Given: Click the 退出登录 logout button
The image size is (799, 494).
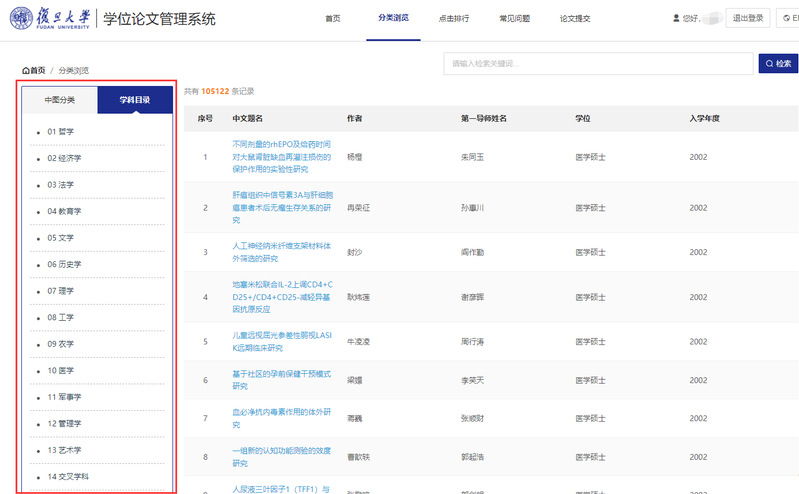Looking at the screenshot, I should point(747,18).
